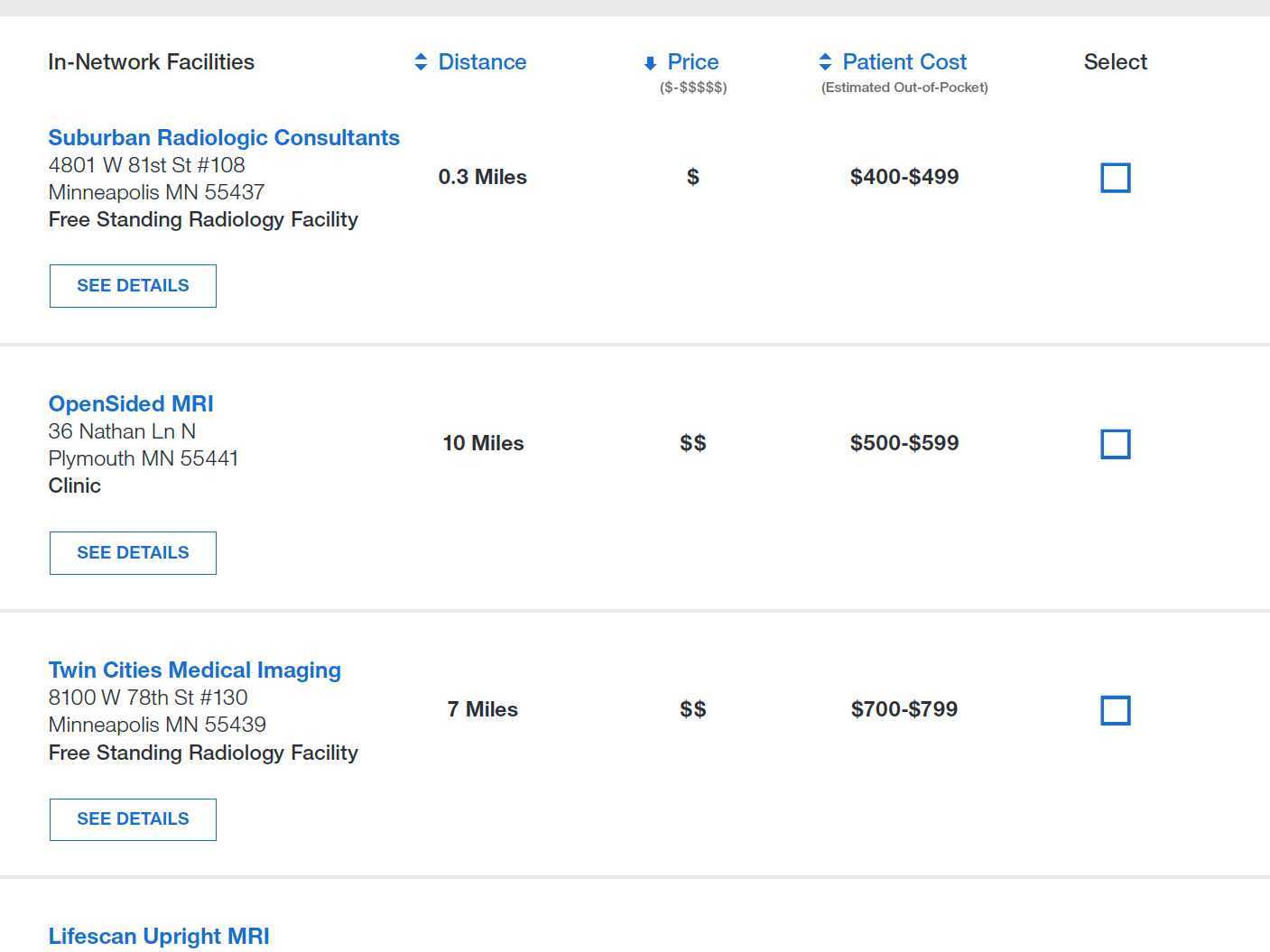See details for Suburban Radiologic Consultants

click(133, 286)
